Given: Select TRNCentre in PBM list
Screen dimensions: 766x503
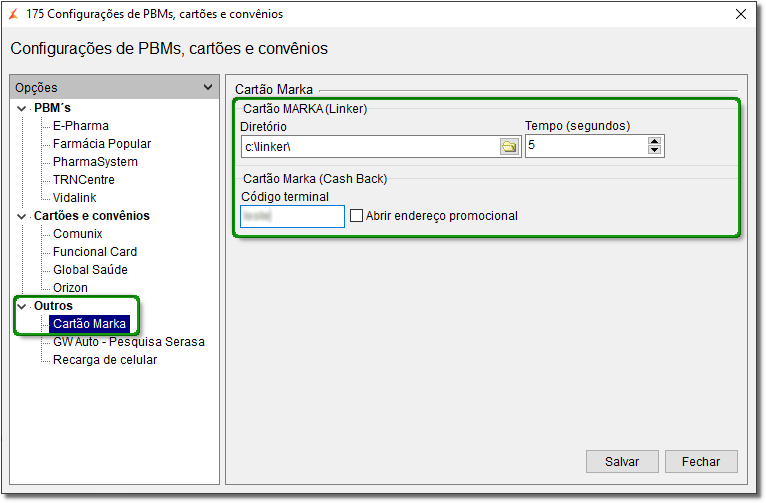Looking at the screenshot, I should (x=84, y=180).
